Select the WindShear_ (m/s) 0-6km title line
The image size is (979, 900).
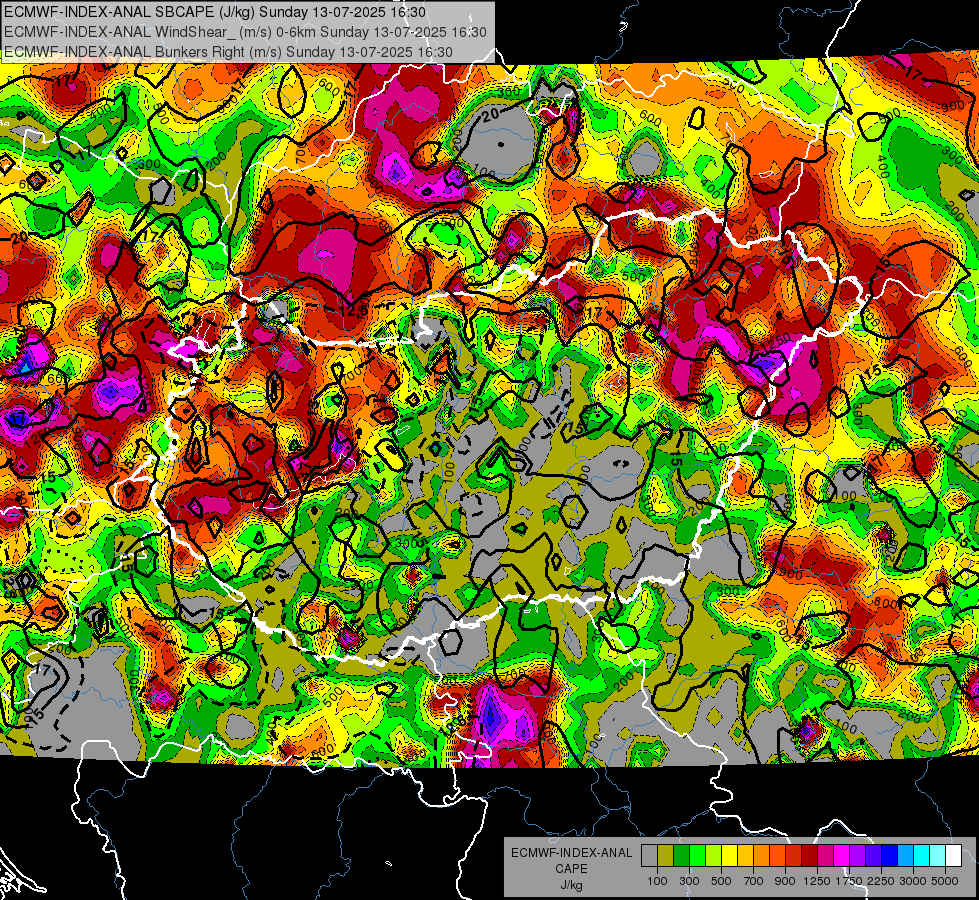point(245,32)
